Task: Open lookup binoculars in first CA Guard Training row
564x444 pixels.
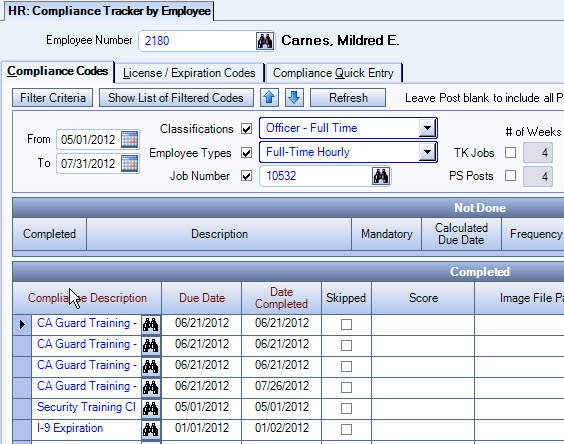Action: [x=151, y=325]
